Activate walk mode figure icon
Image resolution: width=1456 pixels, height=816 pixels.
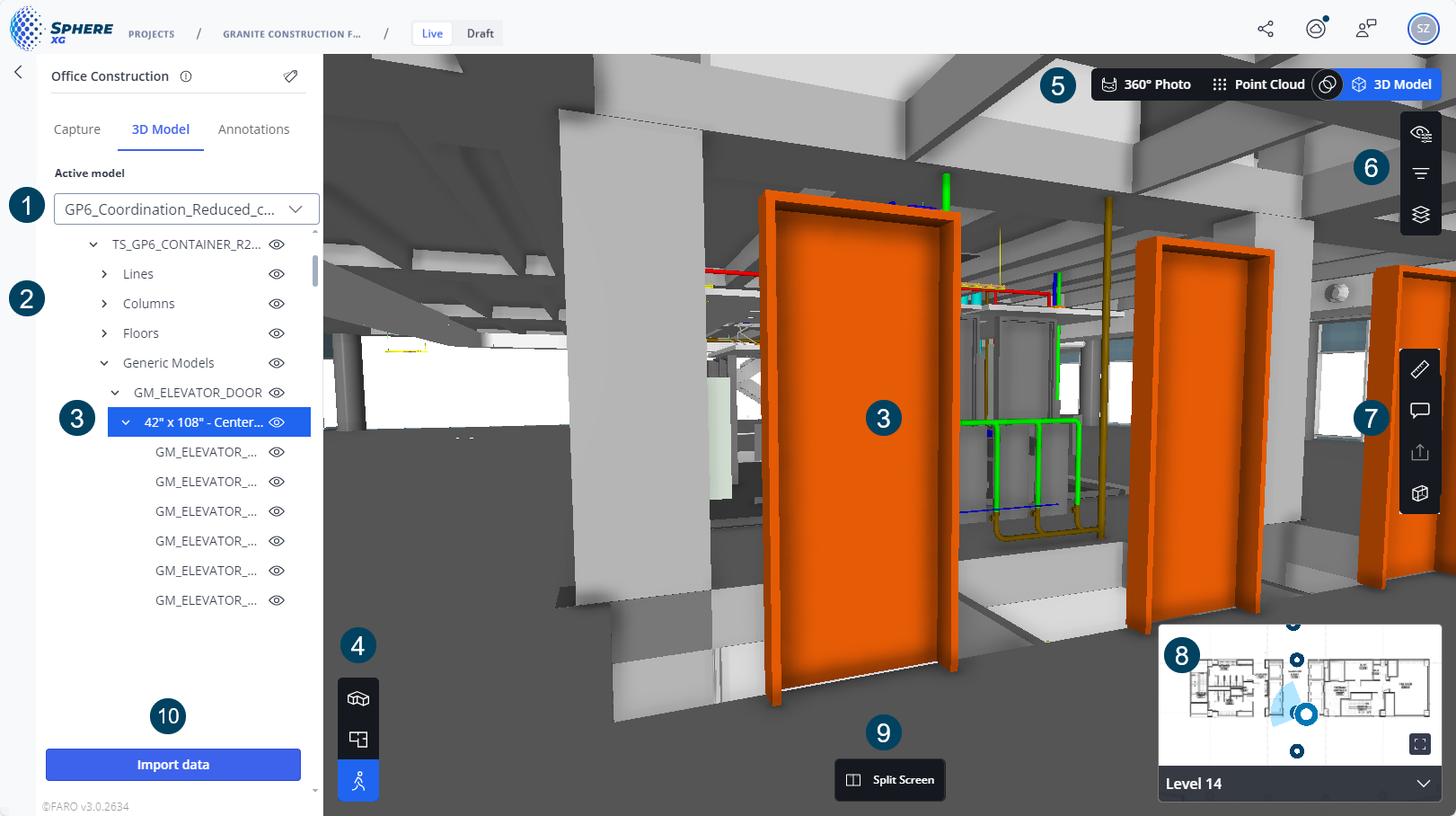[358, 780]
